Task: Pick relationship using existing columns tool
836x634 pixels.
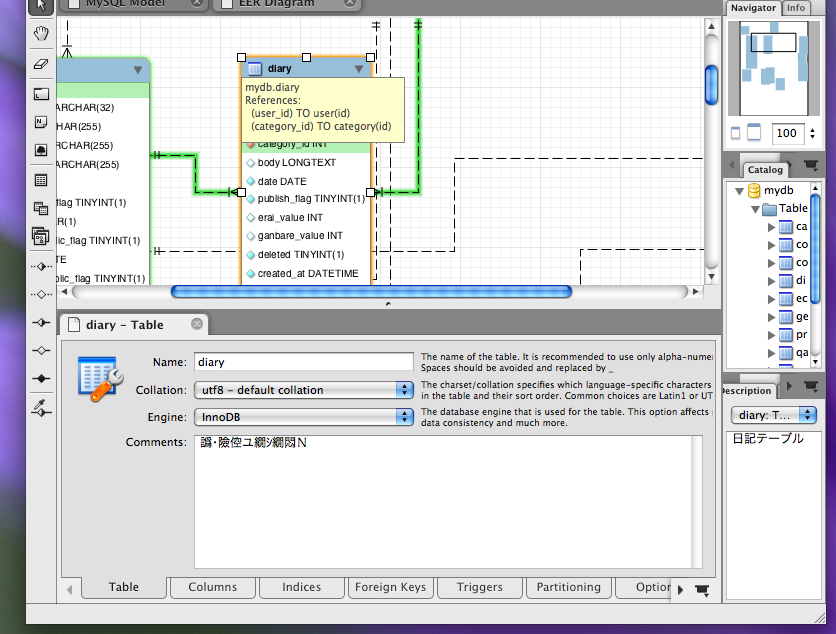Action: pos(40,408)
